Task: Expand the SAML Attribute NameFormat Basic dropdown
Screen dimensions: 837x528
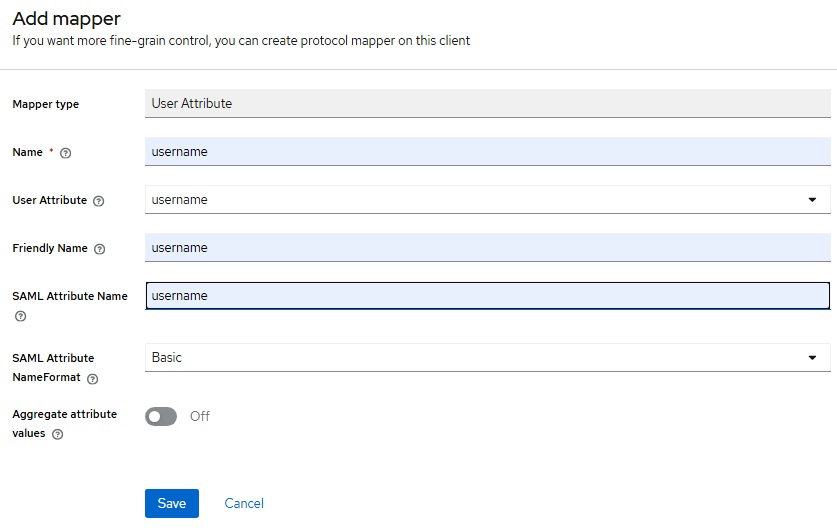Action: (487, 358)
